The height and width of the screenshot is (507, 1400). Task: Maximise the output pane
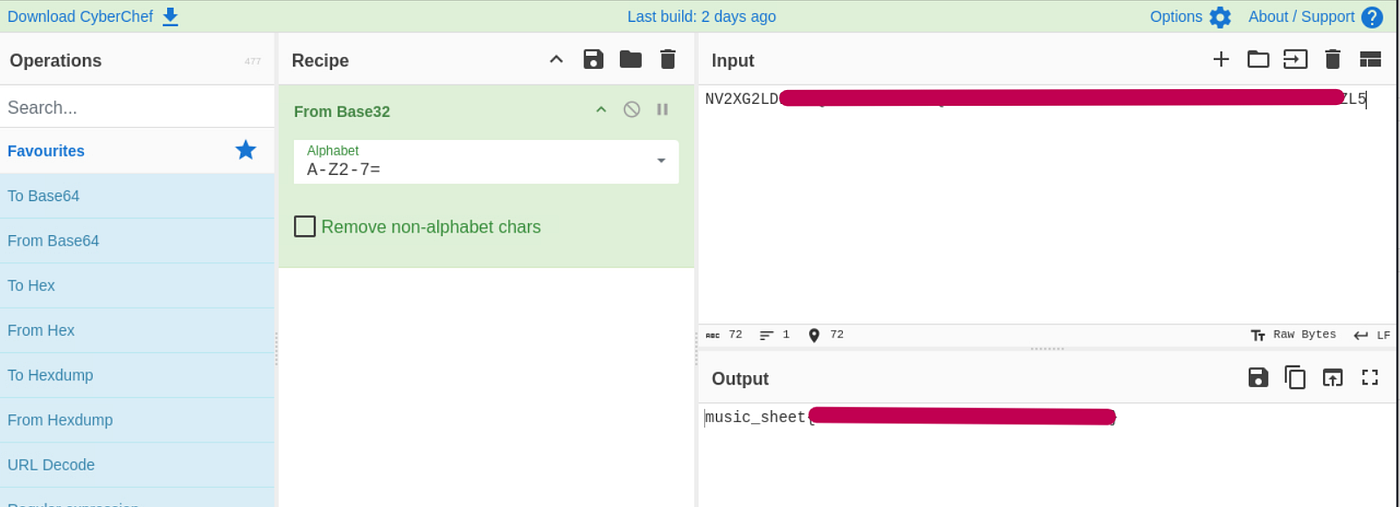click(x=1370, y=377)
